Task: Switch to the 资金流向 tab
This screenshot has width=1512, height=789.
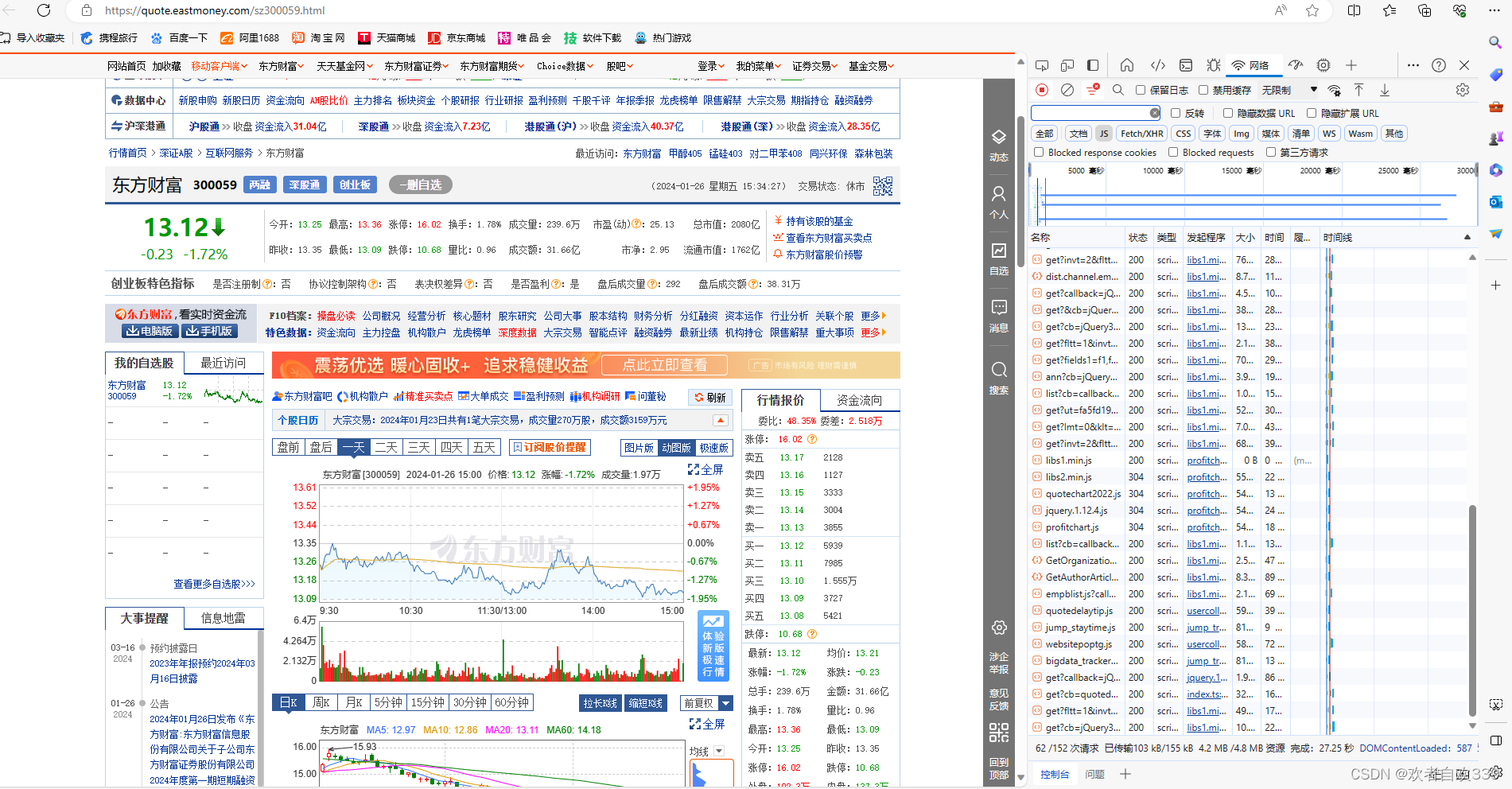Action: (x=860, y=400)
